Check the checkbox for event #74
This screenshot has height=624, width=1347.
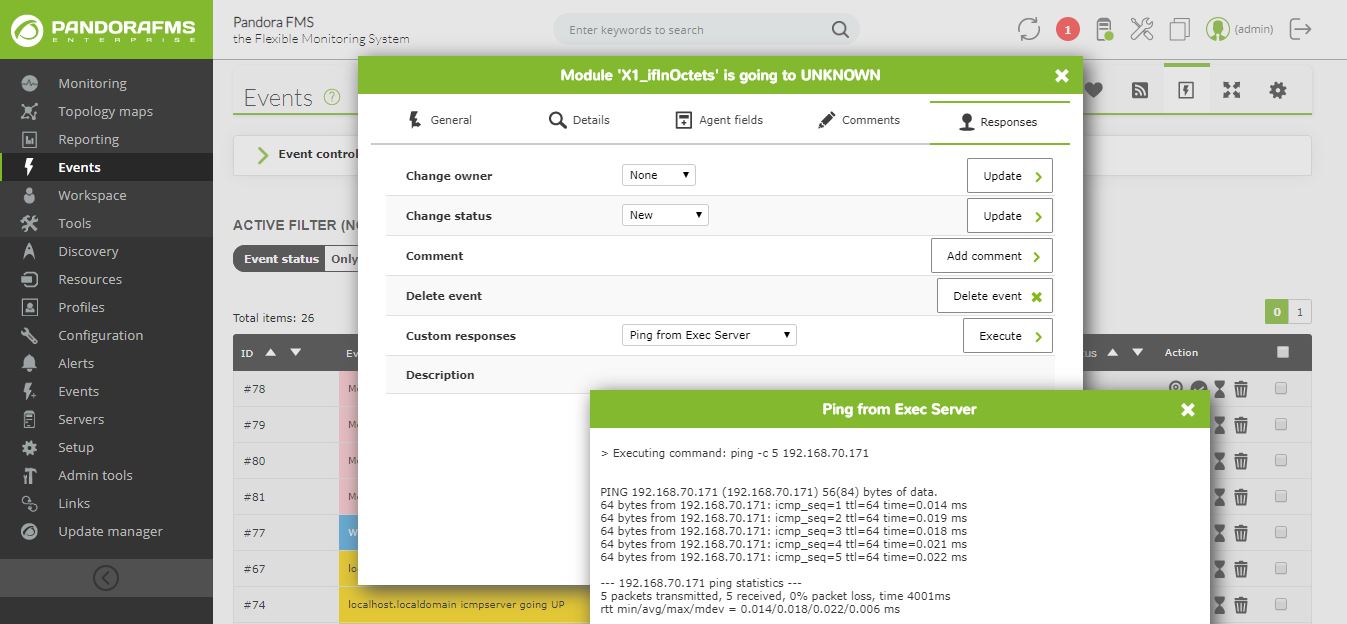click(1281, 605)
